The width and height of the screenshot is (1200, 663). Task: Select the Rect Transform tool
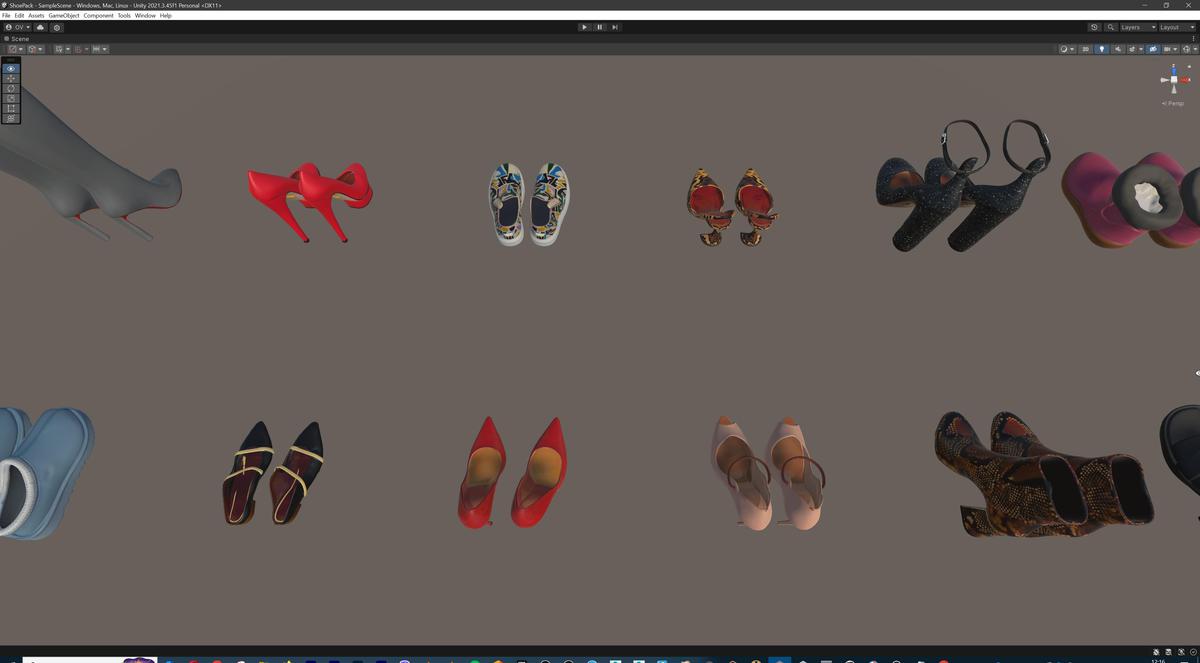(10, 108)
